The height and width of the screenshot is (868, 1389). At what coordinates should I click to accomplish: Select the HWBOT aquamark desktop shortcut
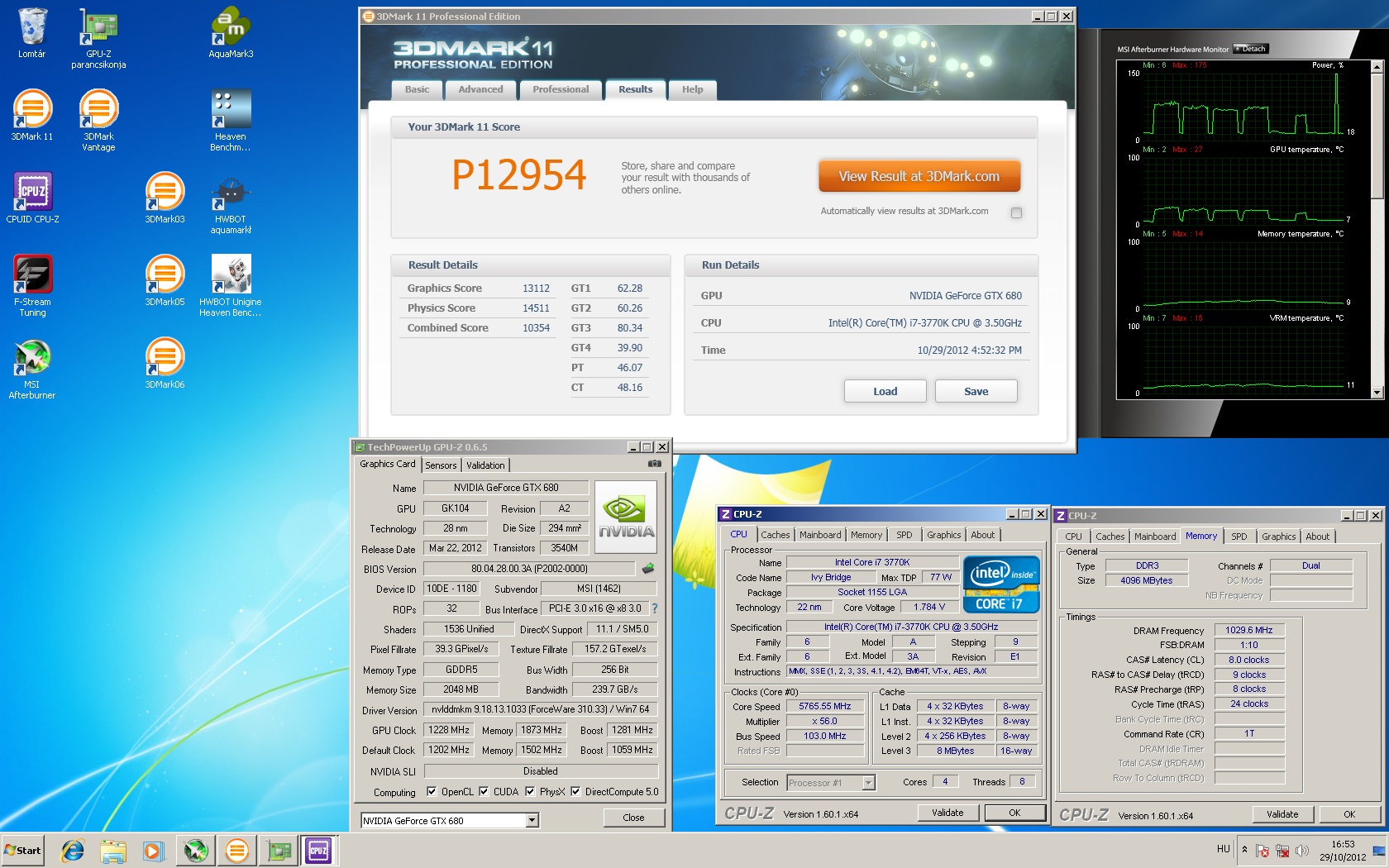pyautogui.click(x=231, y=203)
